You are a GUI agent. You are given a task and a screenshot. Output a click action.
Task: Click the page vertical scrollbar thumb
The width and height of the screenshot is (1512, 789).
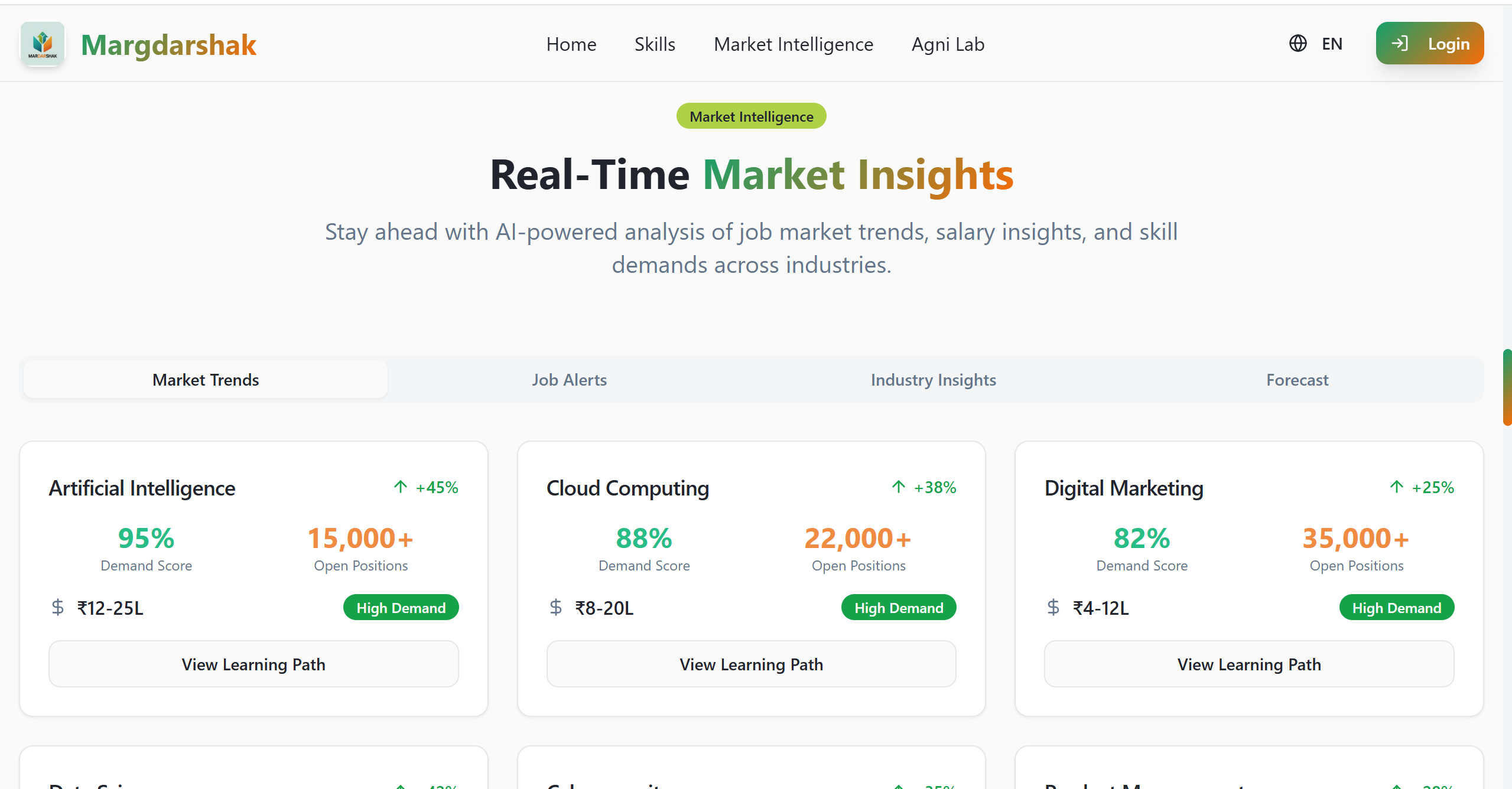[1507, 387]
